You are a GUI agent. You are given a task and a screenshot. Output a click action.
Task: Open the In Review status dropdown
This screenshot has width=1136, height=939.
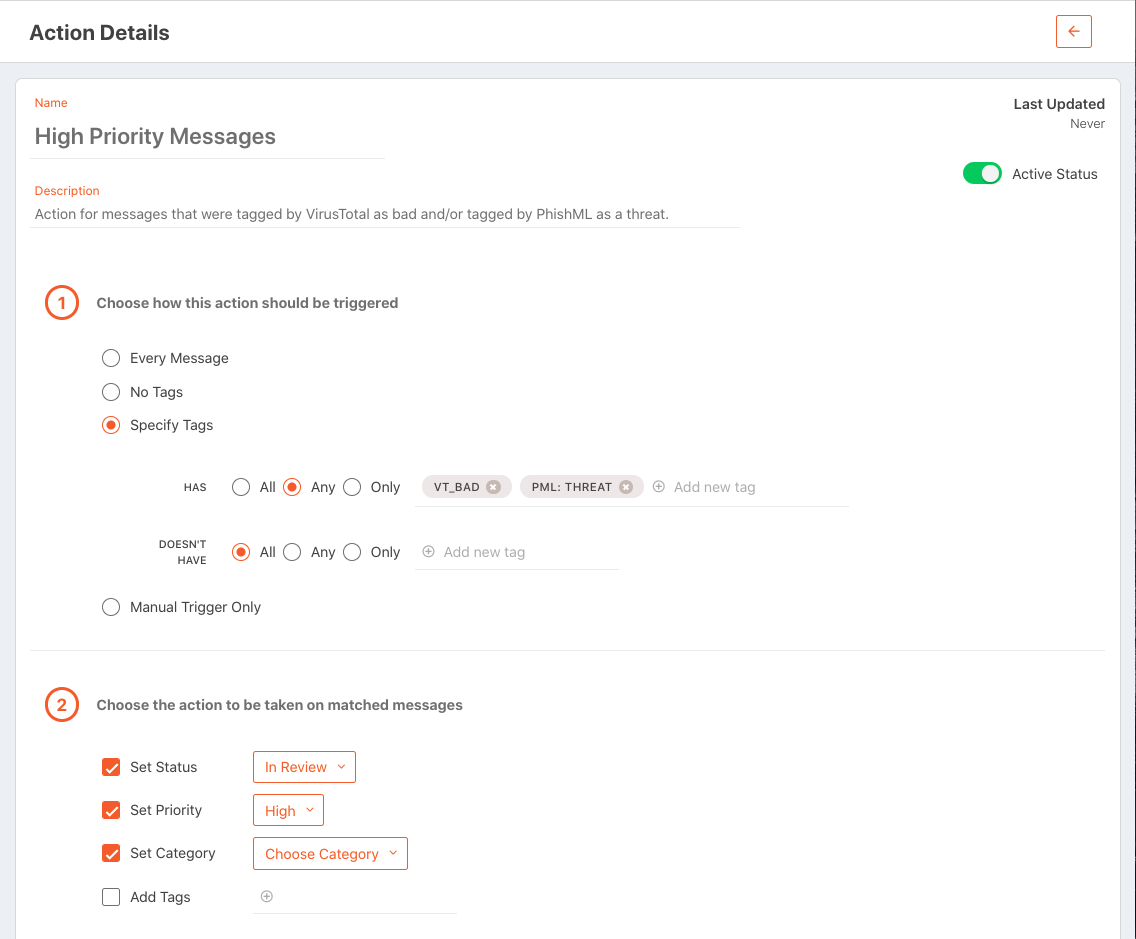click(x=304, y=767)
